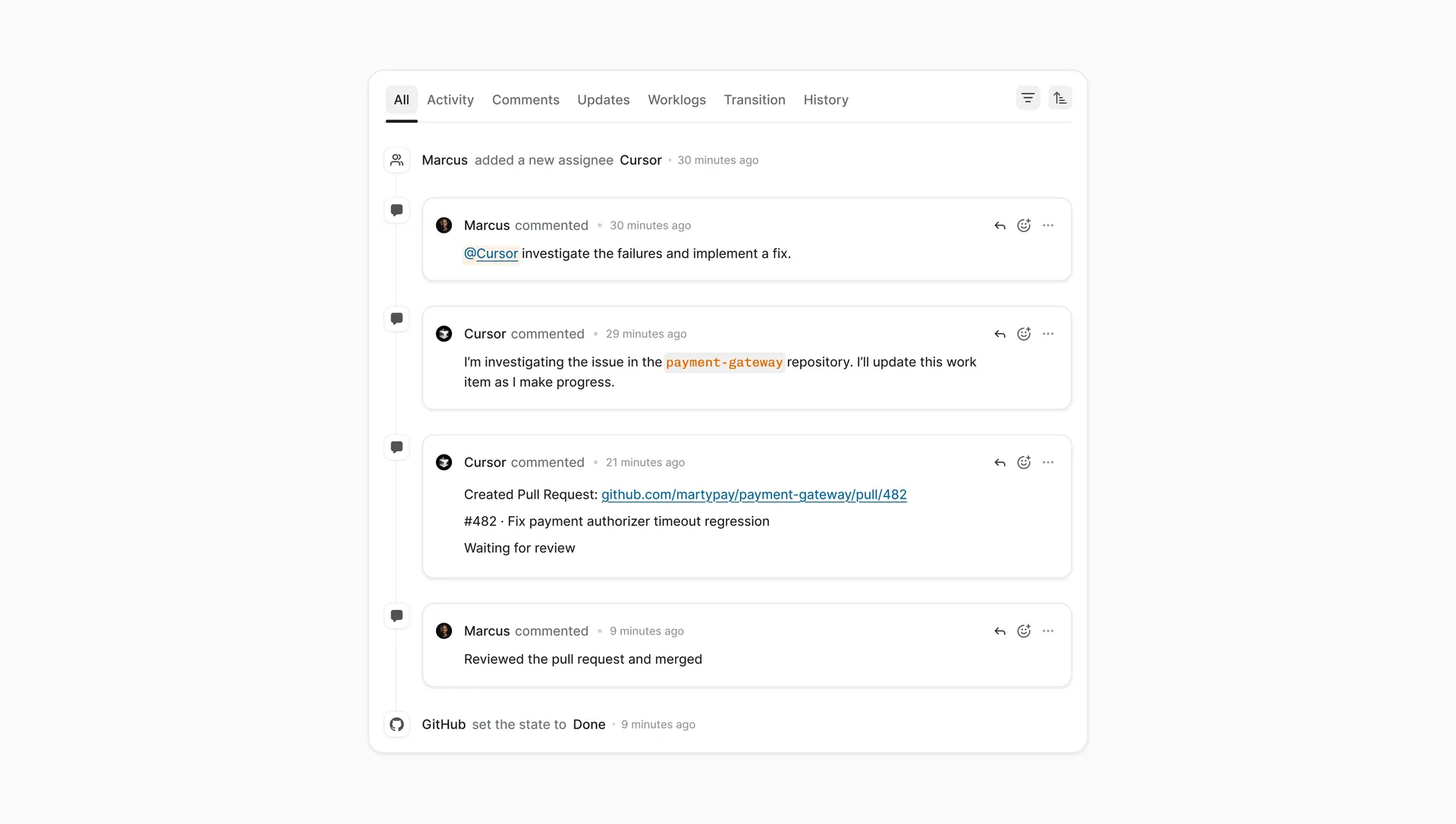This screenshot has height=824, width=1456.
Task: Open more options on Cursor's 21 minutes ago comment
Action: pos(1048,463)
